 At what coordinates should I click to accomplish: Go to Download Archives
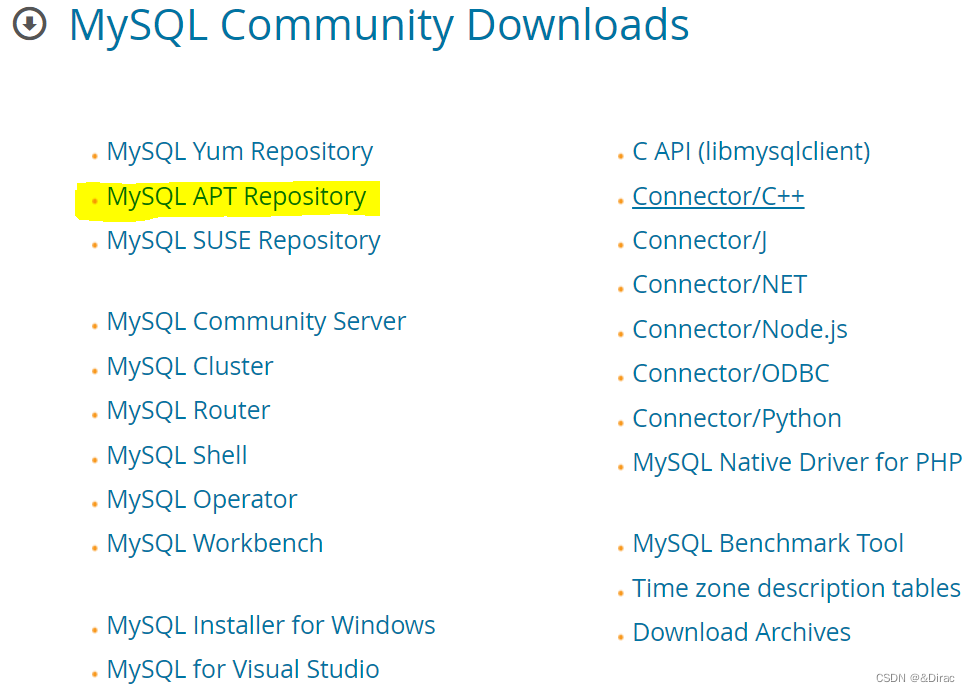click(742, 633)
